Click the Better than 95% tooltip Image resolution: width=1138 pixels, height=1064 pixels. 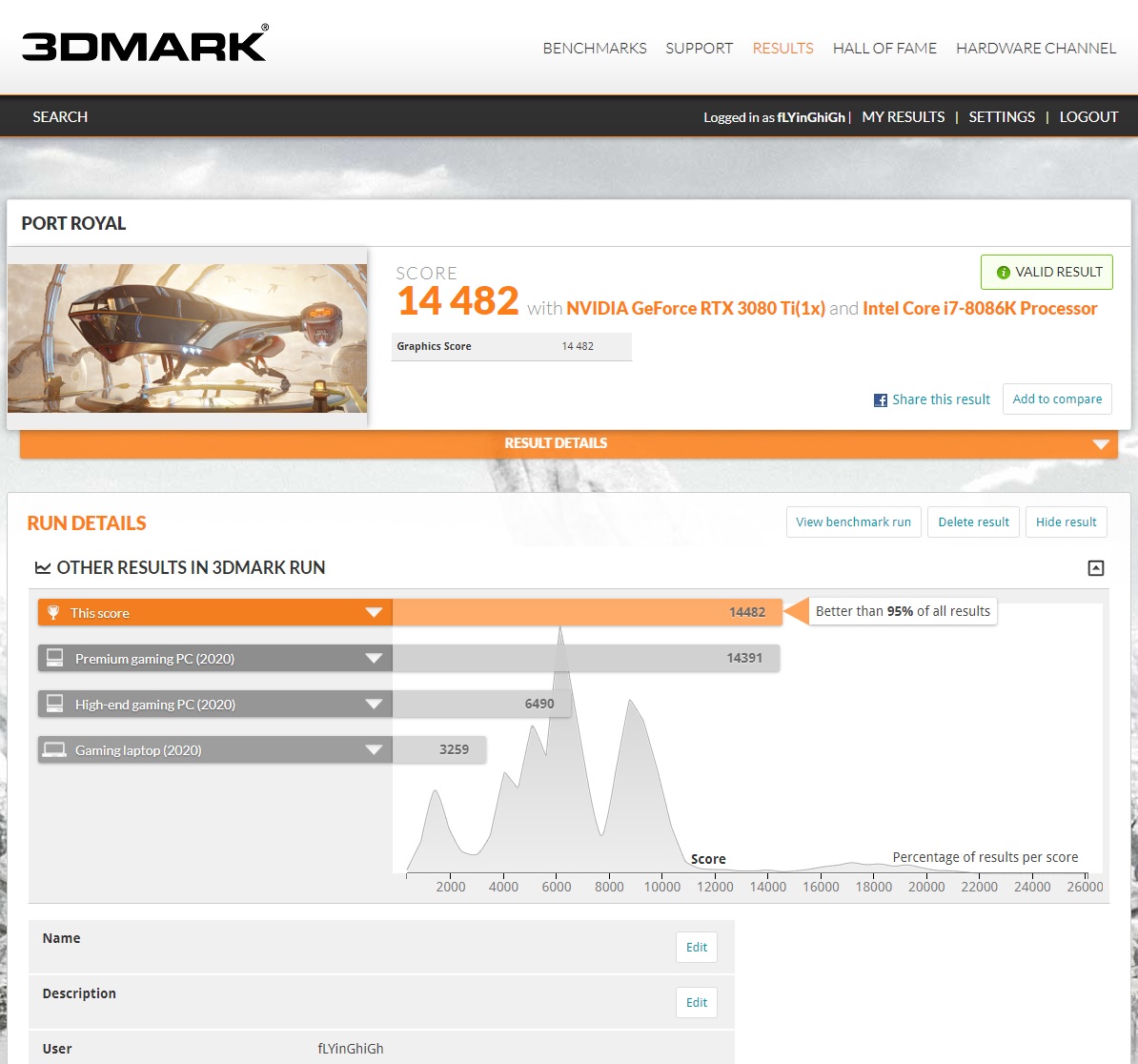tap(903, 611)
